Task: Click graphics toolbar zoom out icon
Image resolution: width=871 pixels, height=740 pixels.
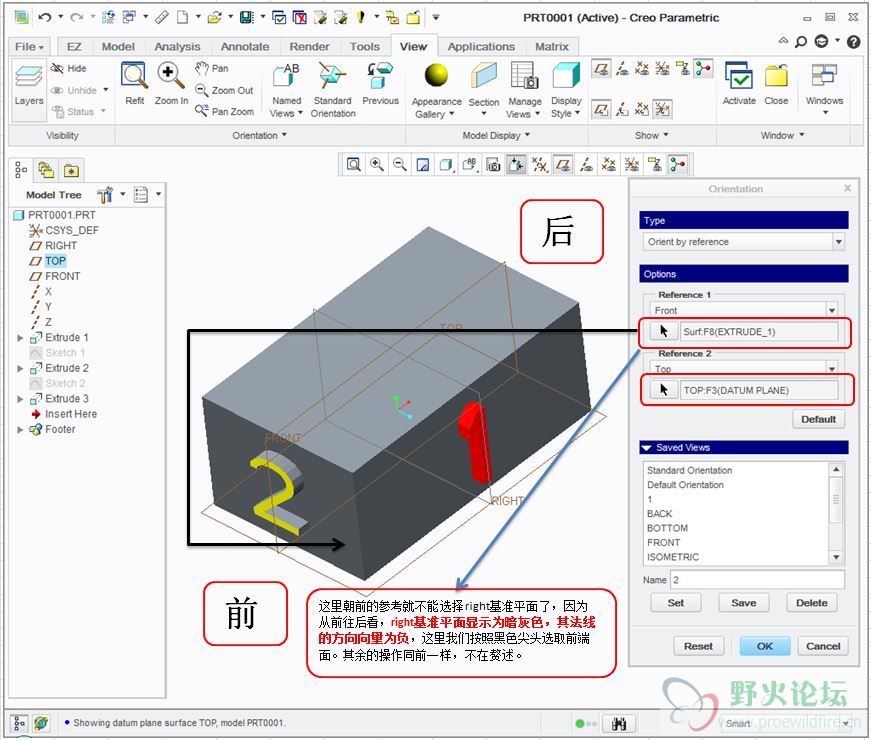Action: pos(399,164)
